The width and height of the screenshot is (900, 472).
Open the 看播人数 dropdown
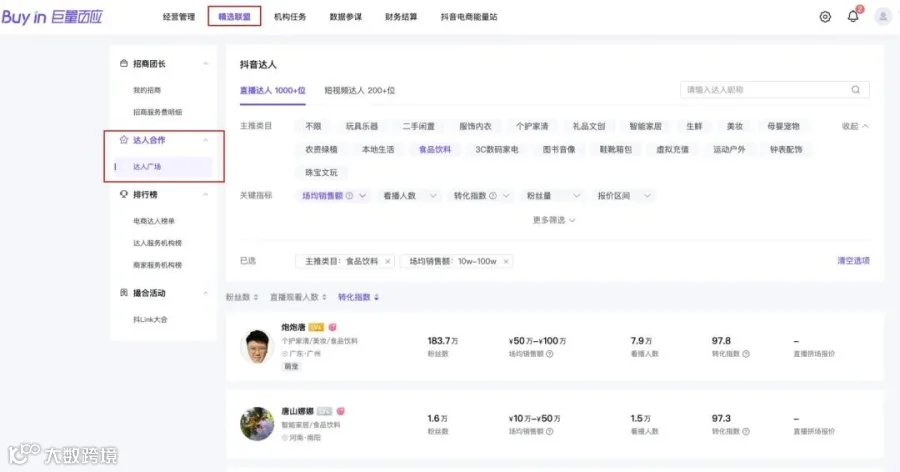click(x=410, y=195)
